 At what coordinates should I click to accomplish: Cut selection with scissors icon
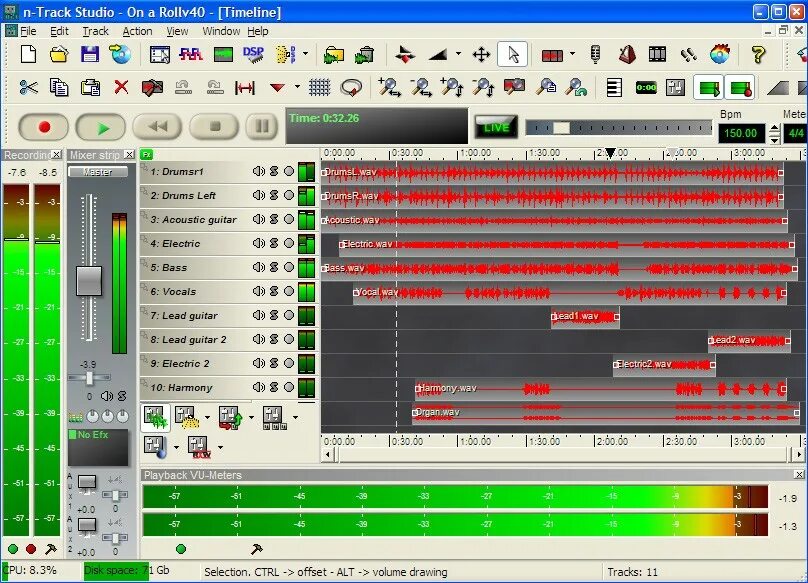click(x=28, y=88)
